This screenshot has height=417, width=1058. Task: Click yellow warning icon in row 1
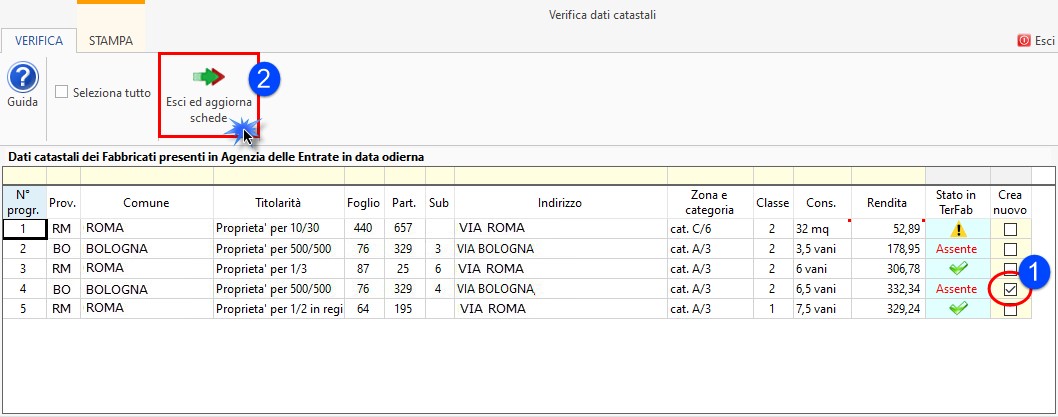point(957,229)
